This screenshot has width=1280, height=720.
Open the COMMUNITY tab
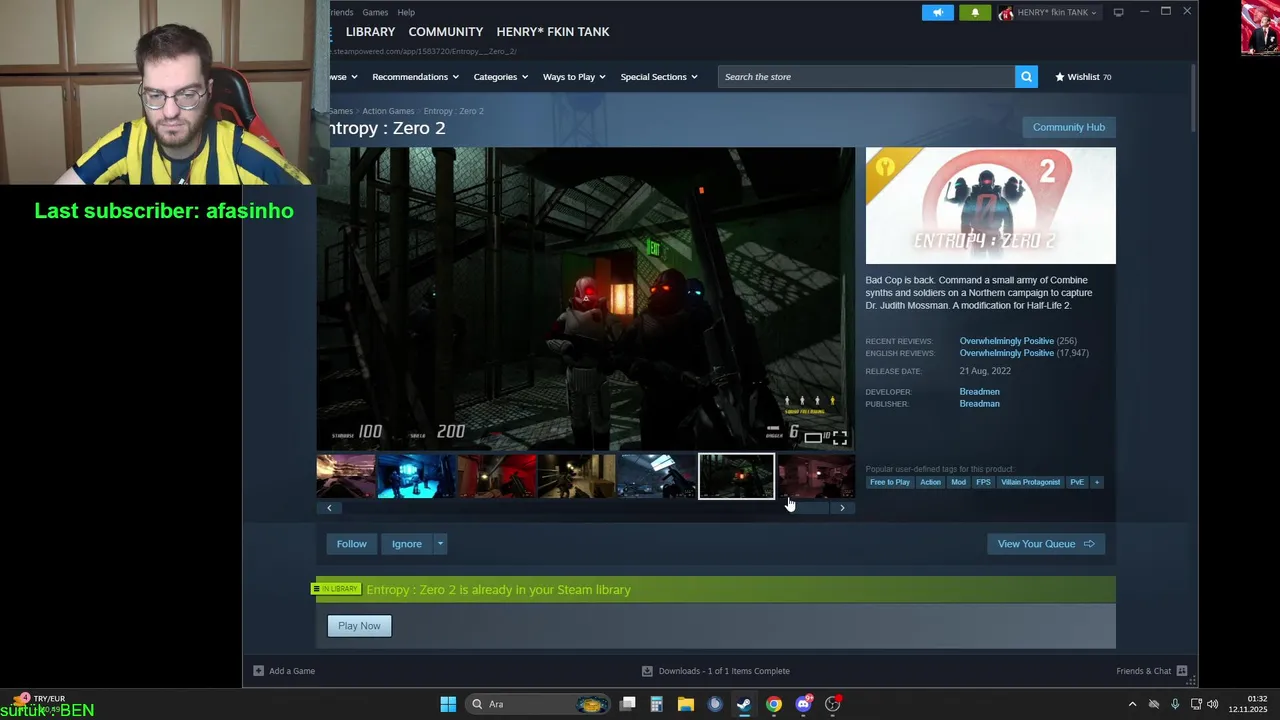[445, 32]
